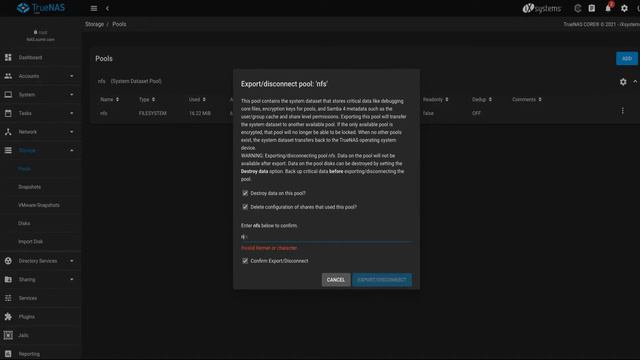This screenshot has width=640, height=360.
Task: Sort by the Used column
Action: 197,100
